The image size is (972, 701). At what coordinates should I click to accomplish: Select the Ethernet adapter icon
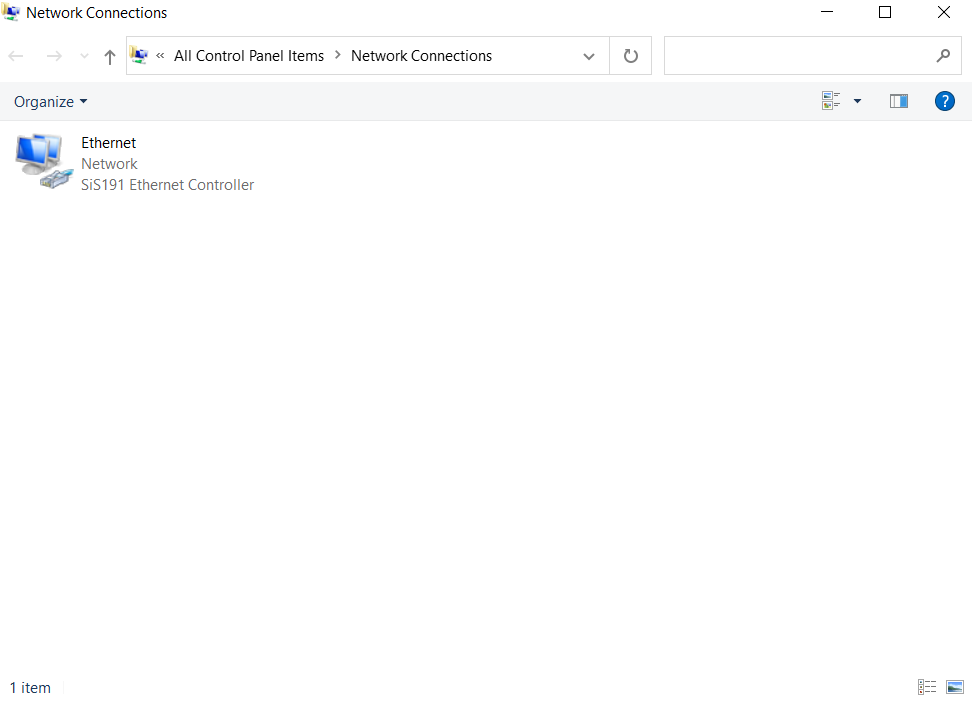(x=43, y=161)
